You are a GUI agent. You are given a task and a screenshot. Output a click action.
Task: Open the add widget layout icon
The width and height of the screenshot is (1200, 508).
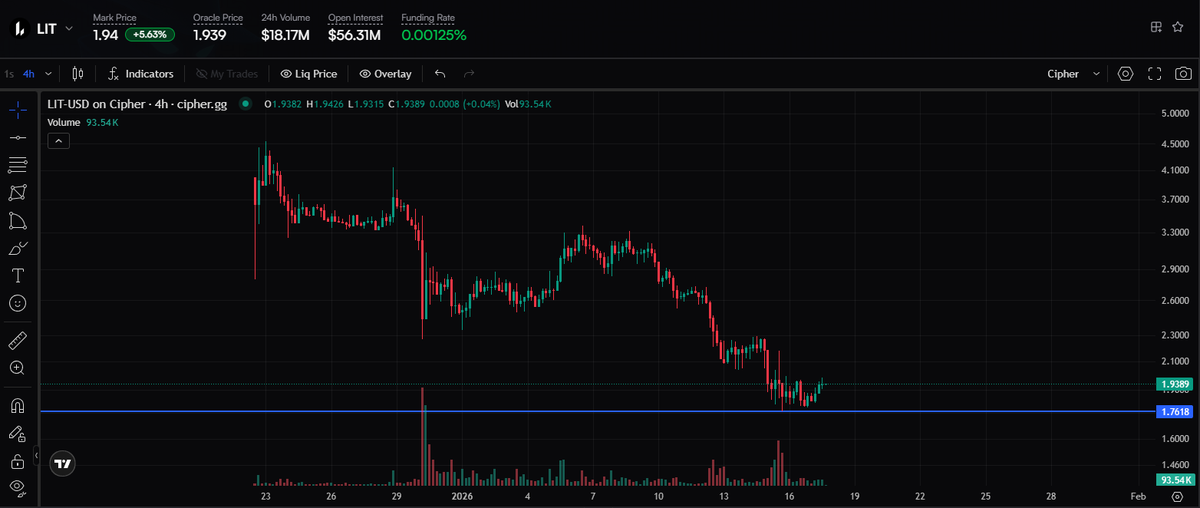pos(1156,27)
